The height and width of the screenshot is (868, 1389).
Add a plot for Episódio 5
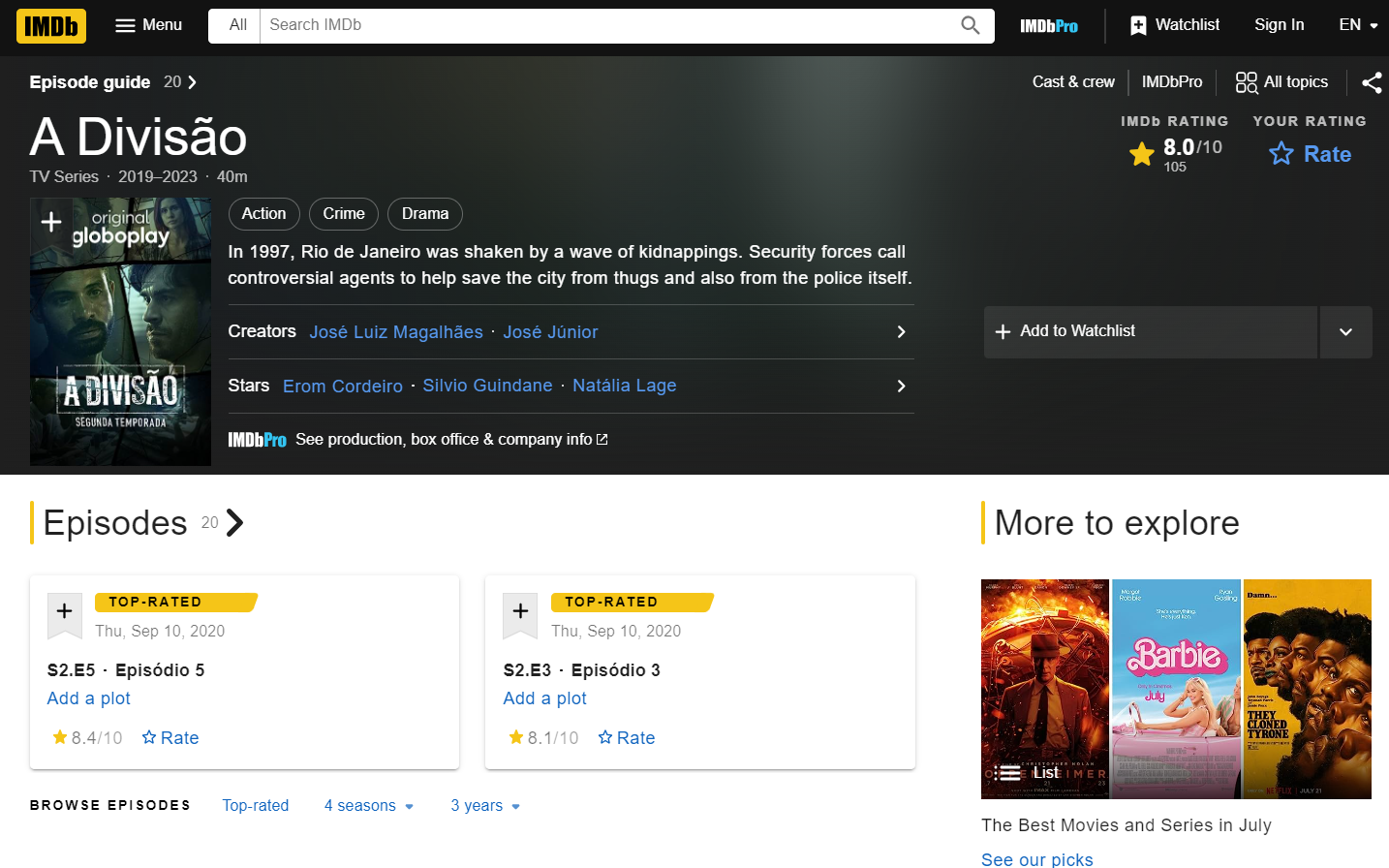(x=88, y=698)
